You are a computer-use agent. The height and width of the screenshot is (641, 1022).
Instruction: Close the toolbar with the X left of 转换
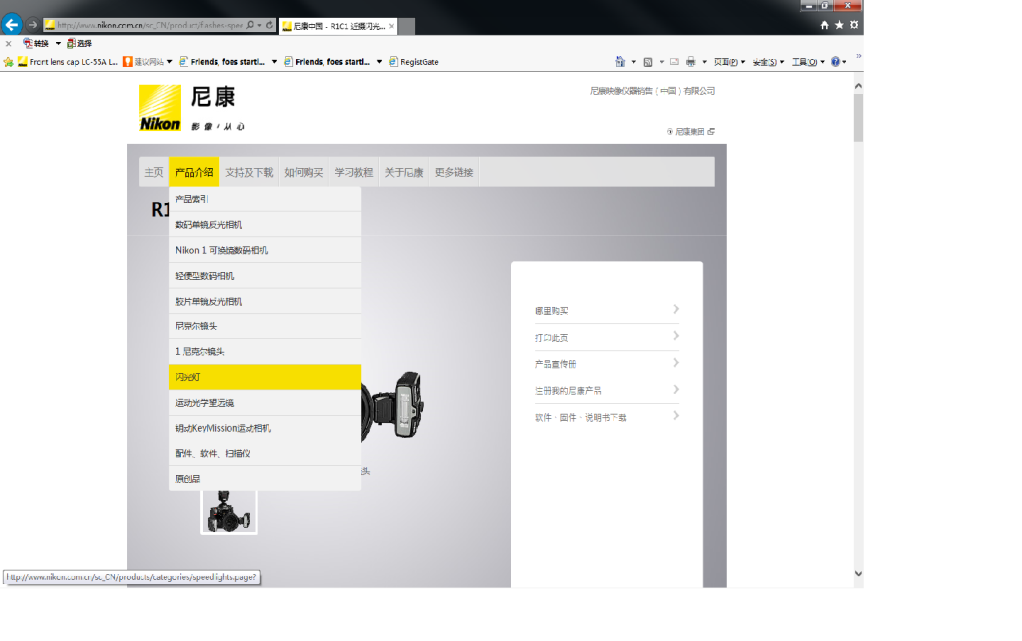coord(8,44)
